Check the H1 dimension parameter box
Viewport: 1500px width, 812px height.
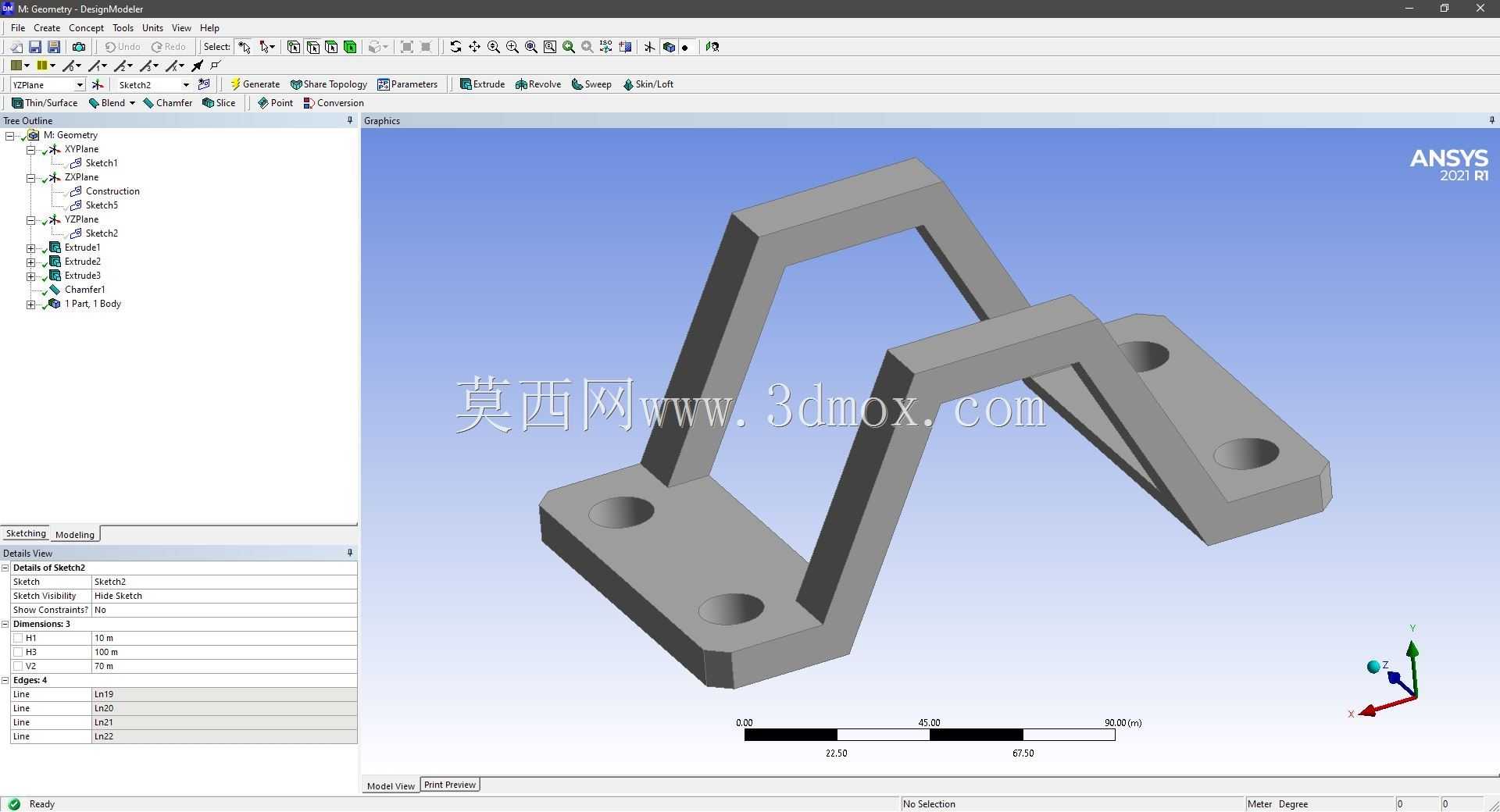click(18, 638)
